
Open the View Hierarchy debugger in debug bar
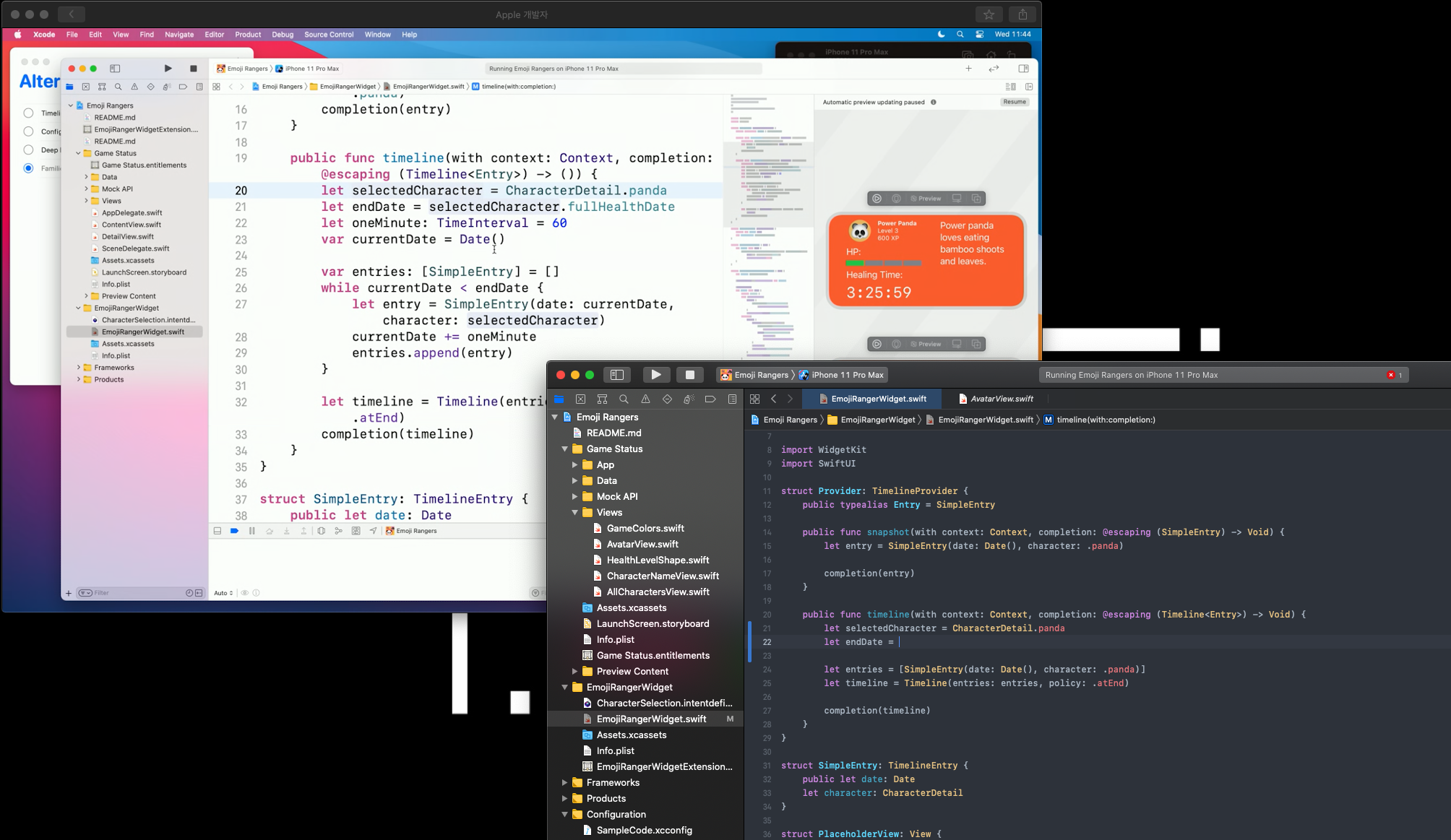pyautogui.click(x=322, y=530)
